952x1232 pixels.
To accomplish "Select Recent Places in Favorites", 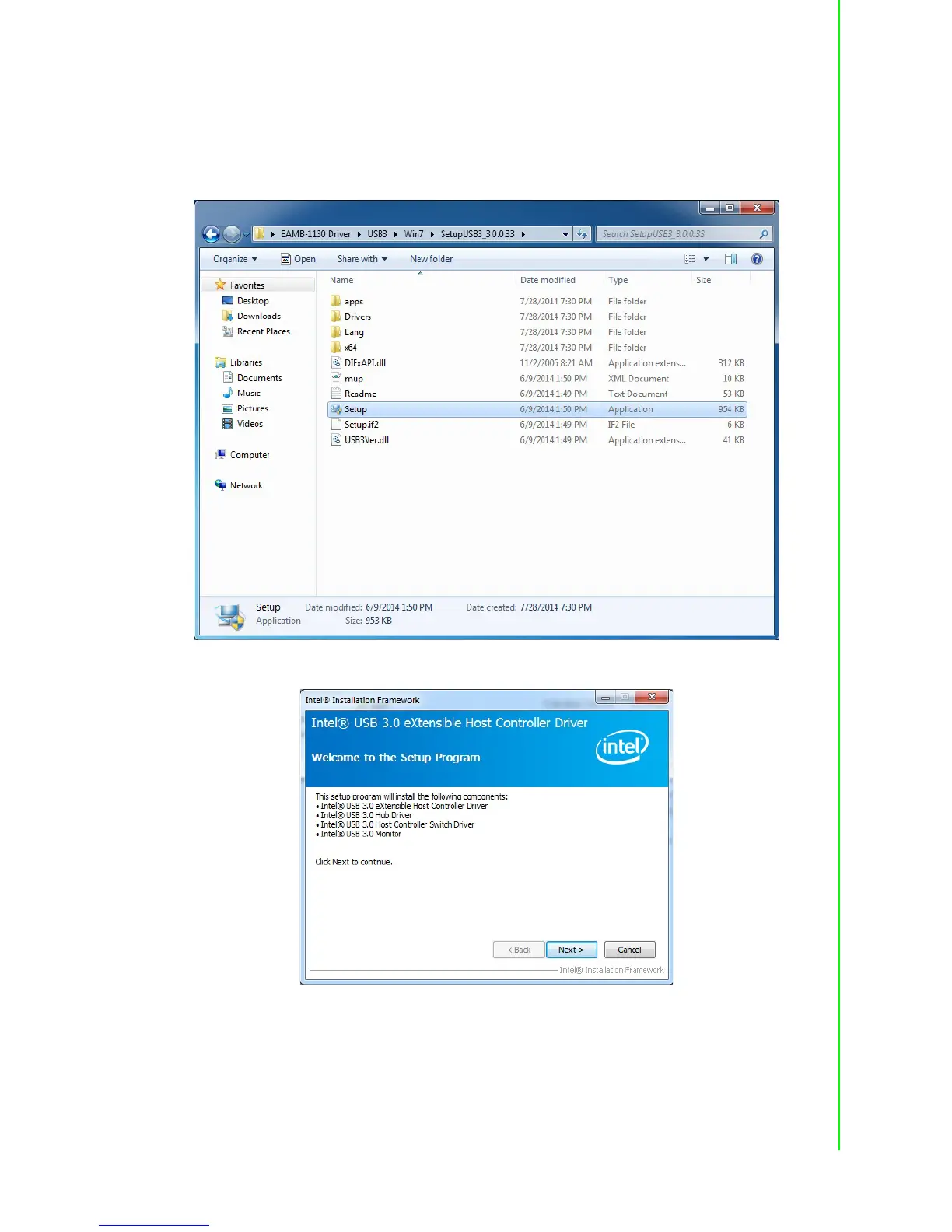I will pyautogui.click(x=264, y=331).
